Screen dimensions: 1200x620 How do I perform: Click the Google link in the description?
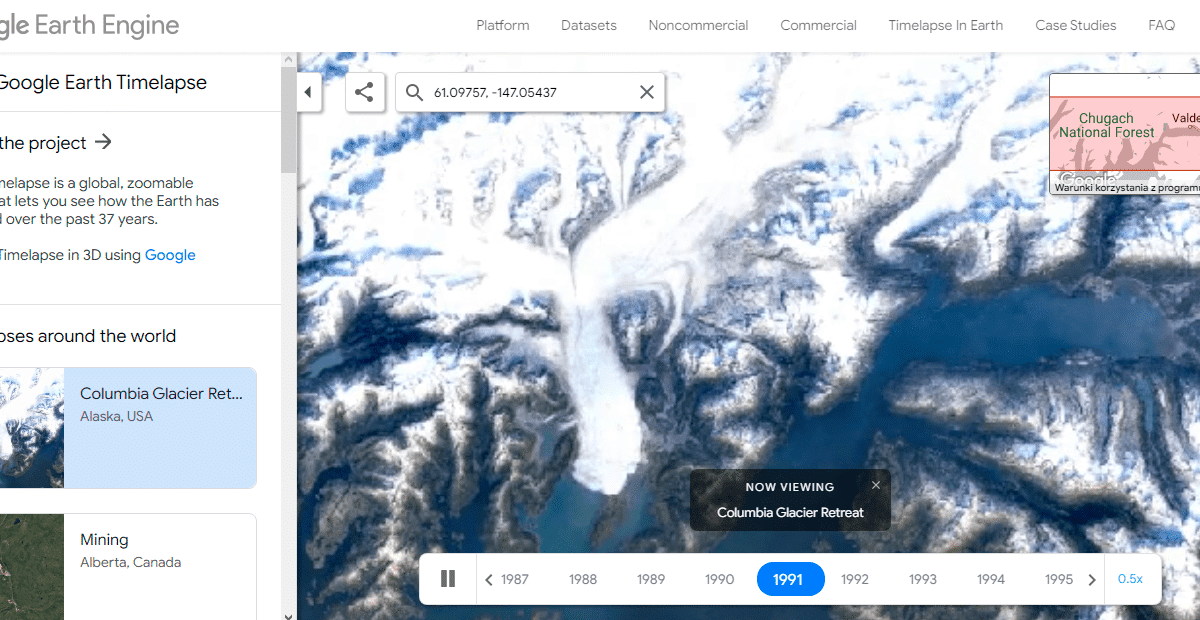coord(170,255)
